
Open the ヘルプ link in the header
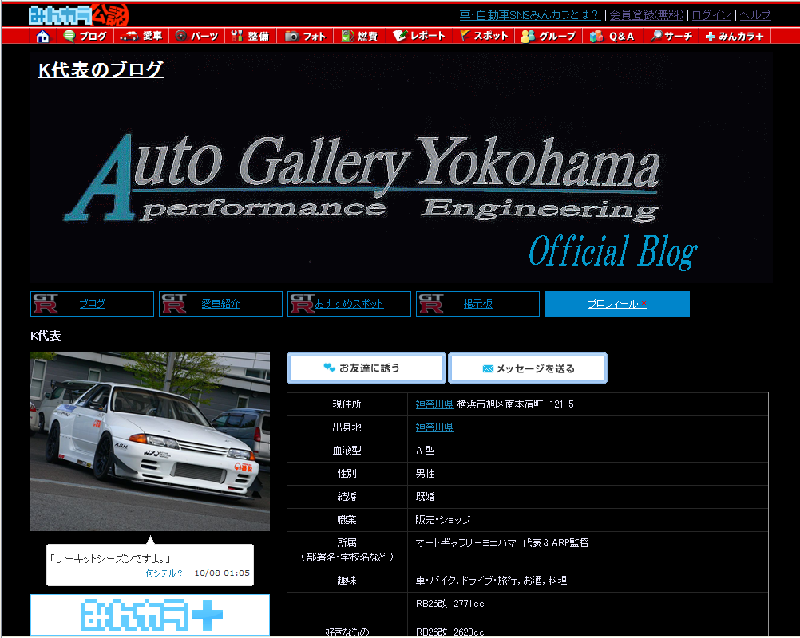(x=755, y=15)
